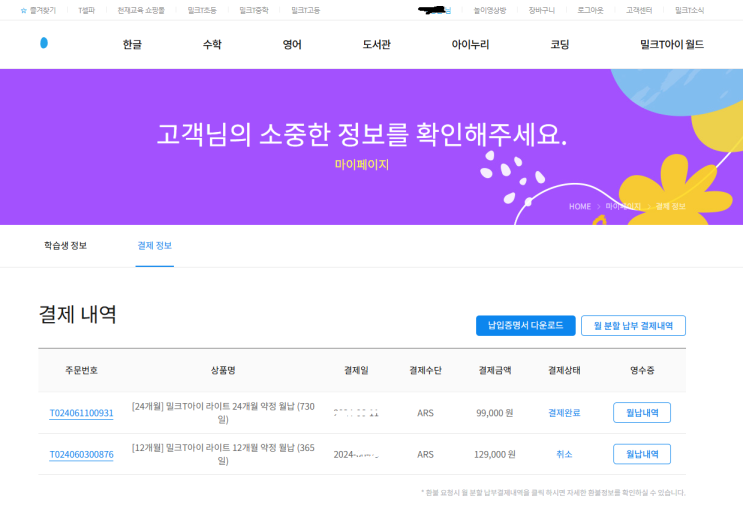The height and width of the screenshot is (520, 743).
Task: Click the refund notice below the table
Action: tap(553, 493)
